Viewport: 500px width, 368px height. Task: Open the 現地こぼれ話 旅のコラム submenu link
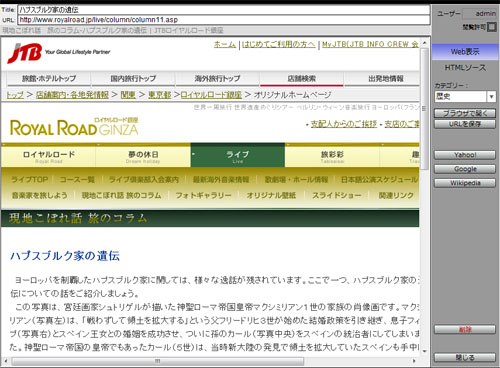122,195
